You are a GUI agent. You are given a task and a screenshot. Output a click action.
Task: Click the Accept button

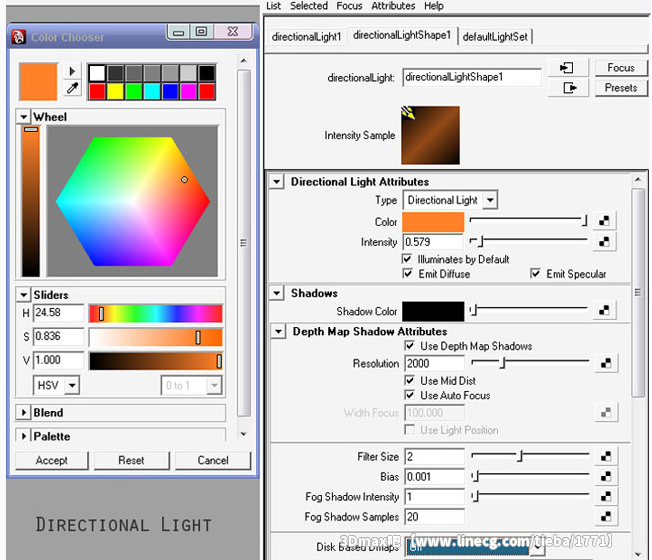(52, 460)
